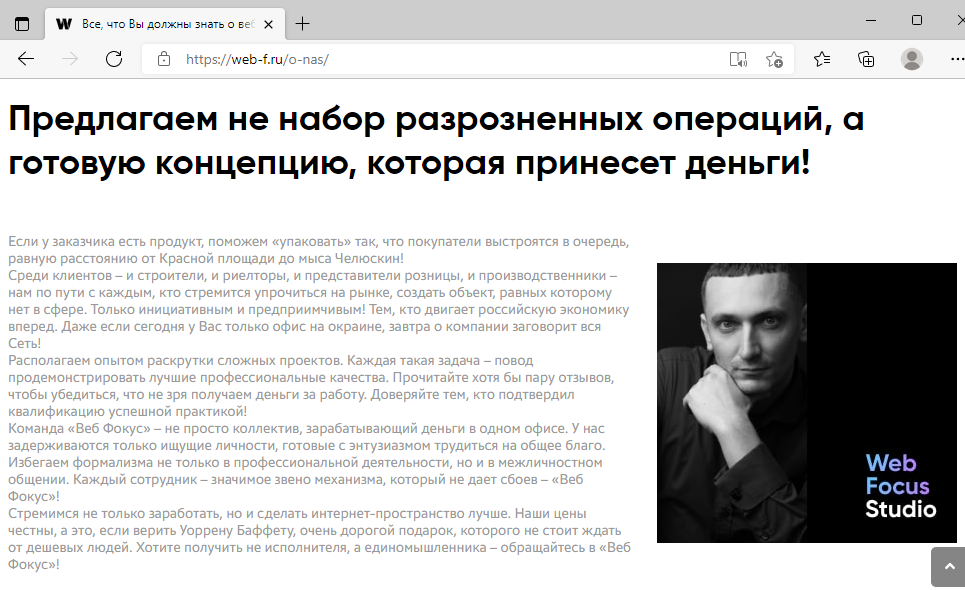965x590 pixels.
Task: View site information lock icon
Action: click(164, 59)
